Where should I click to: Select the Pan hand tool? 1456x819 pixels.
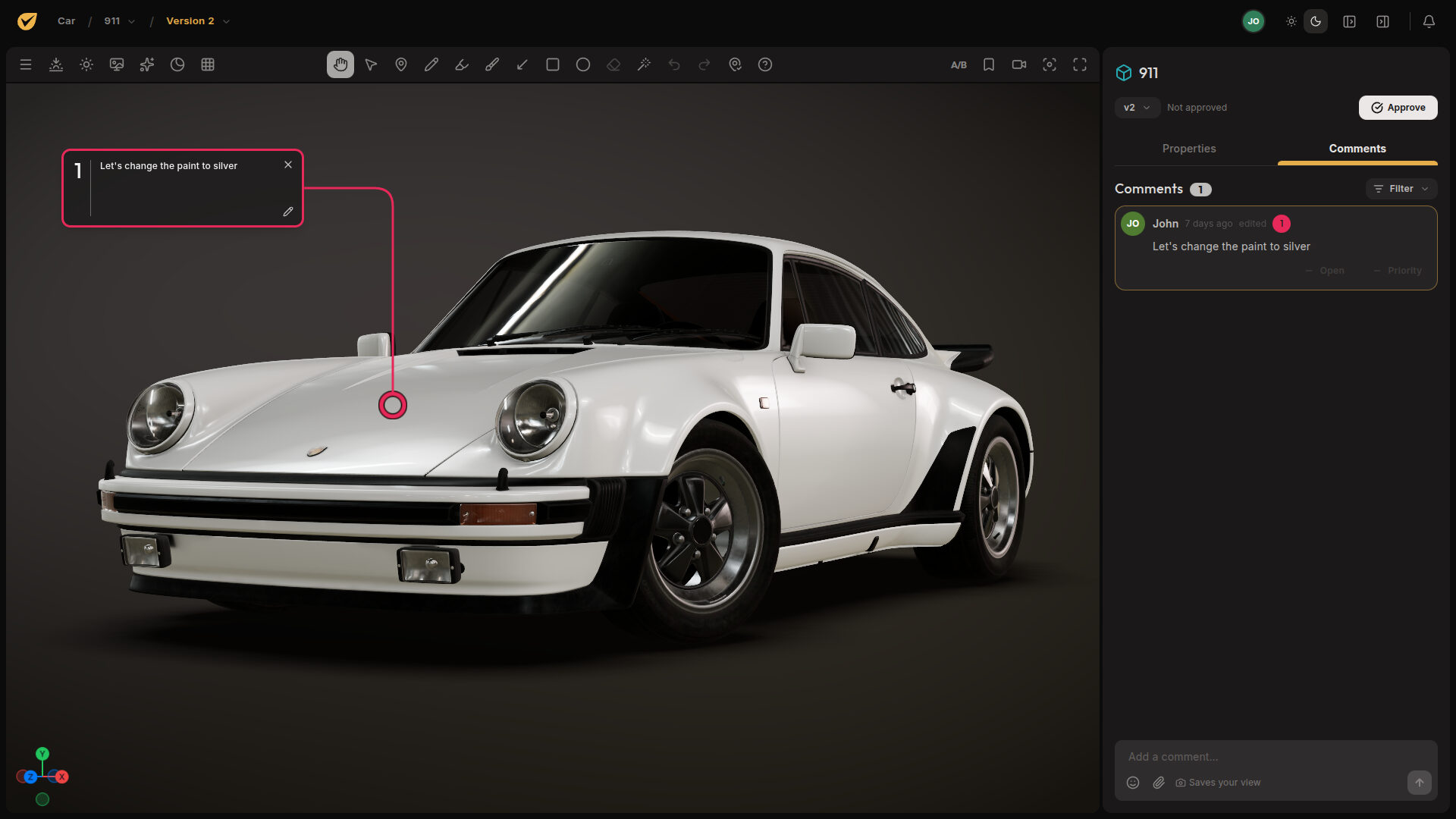click(x=340, y=64)
